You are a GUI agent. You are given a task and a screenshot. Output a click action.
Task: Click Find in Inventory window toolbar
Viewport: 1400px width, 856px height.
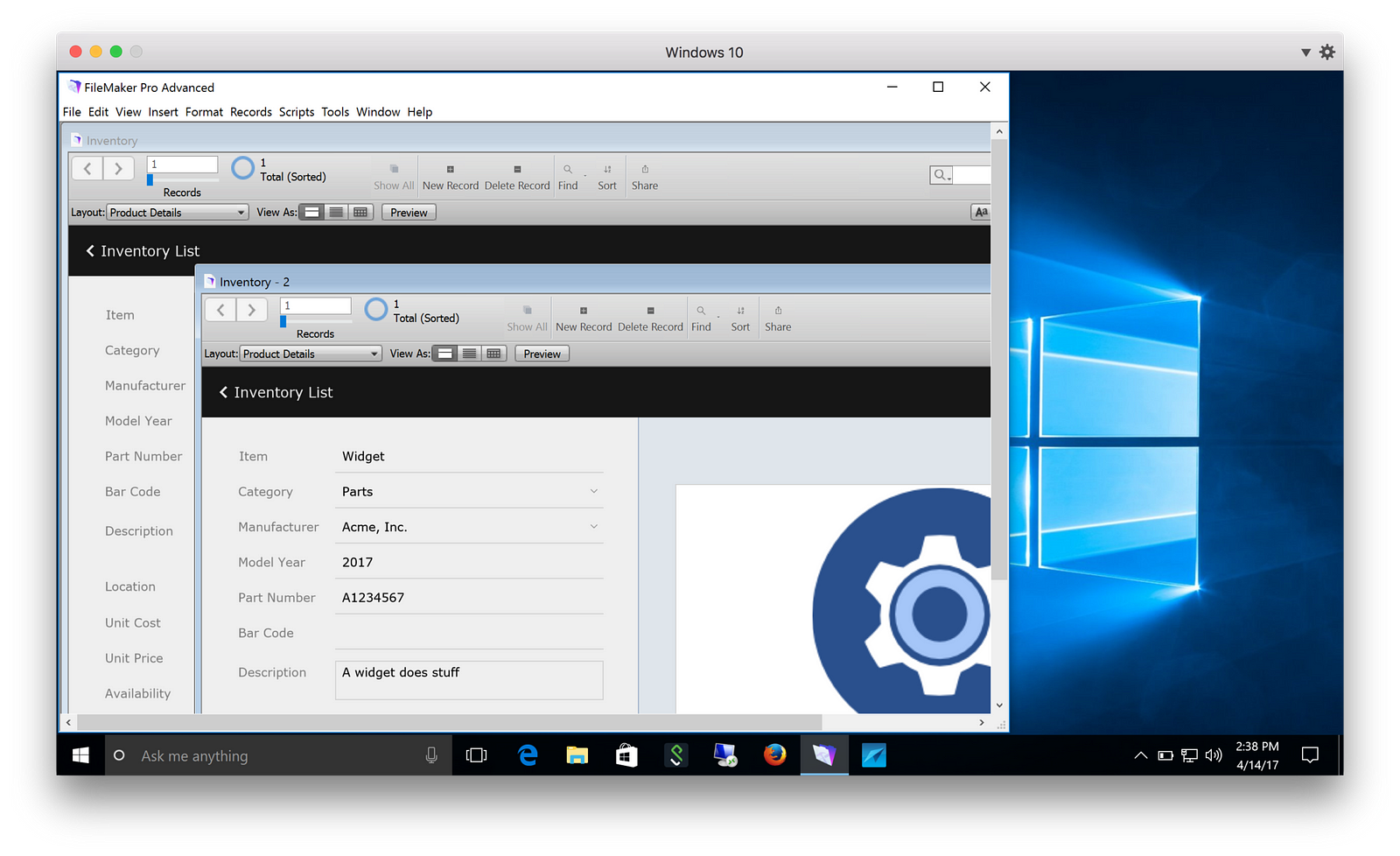(x=568, y=178)
